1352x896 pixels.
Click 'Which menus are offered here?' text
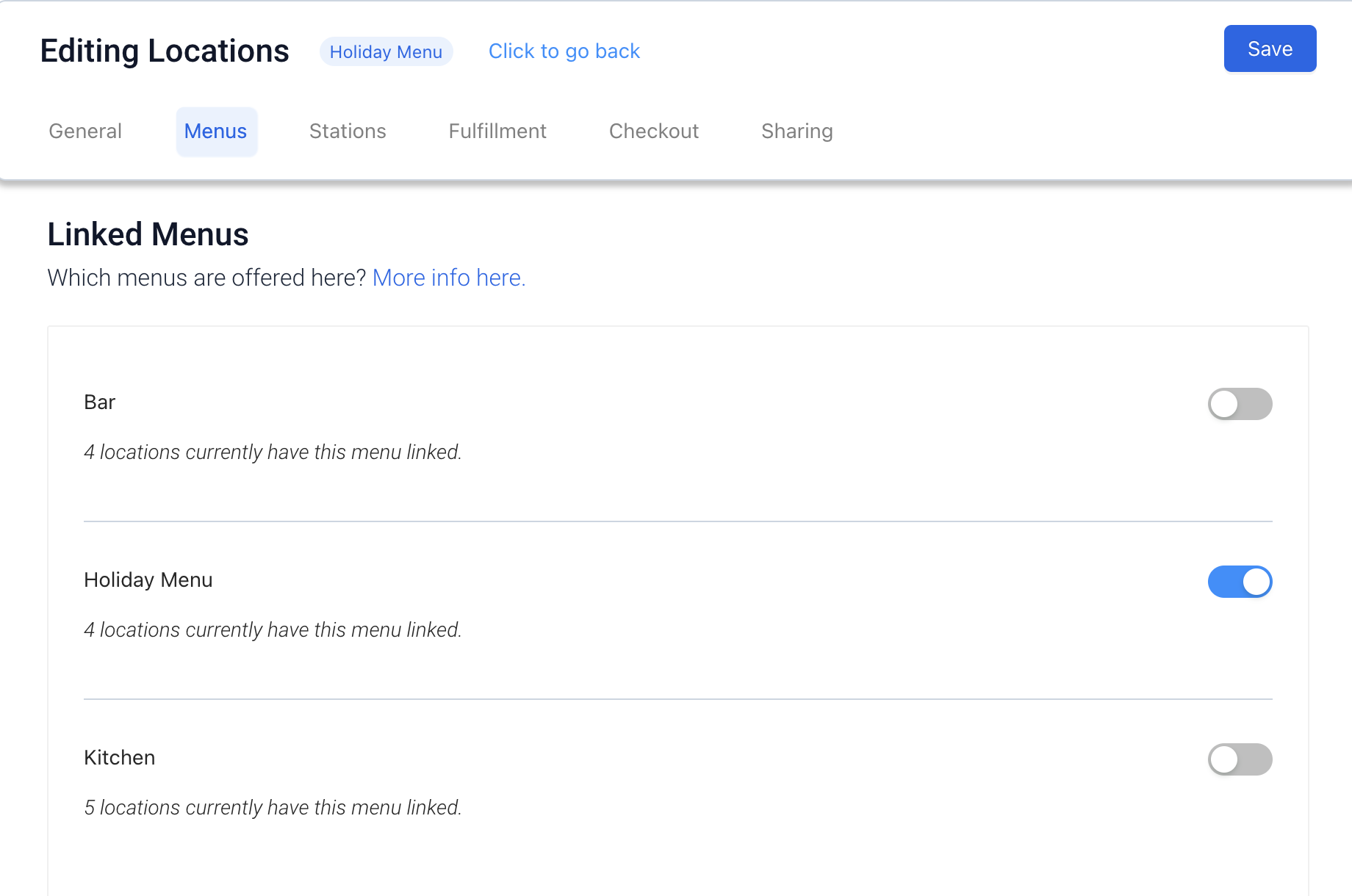pos(206,278)
